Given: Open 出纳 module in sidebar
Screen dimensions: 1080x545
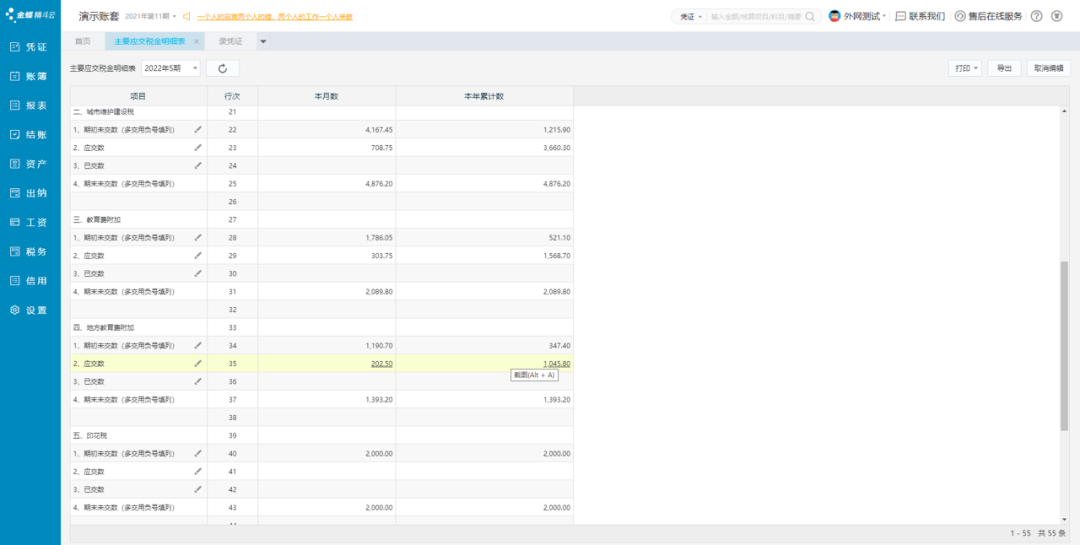Looking at the screenshot, I should point(30,193).
